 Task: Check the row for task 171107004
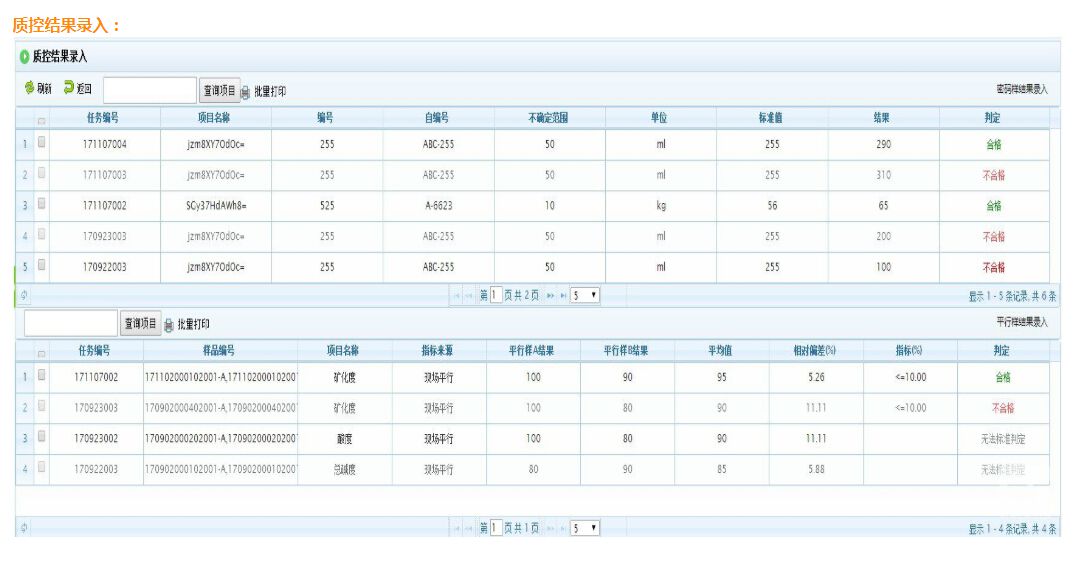point(42,143)
